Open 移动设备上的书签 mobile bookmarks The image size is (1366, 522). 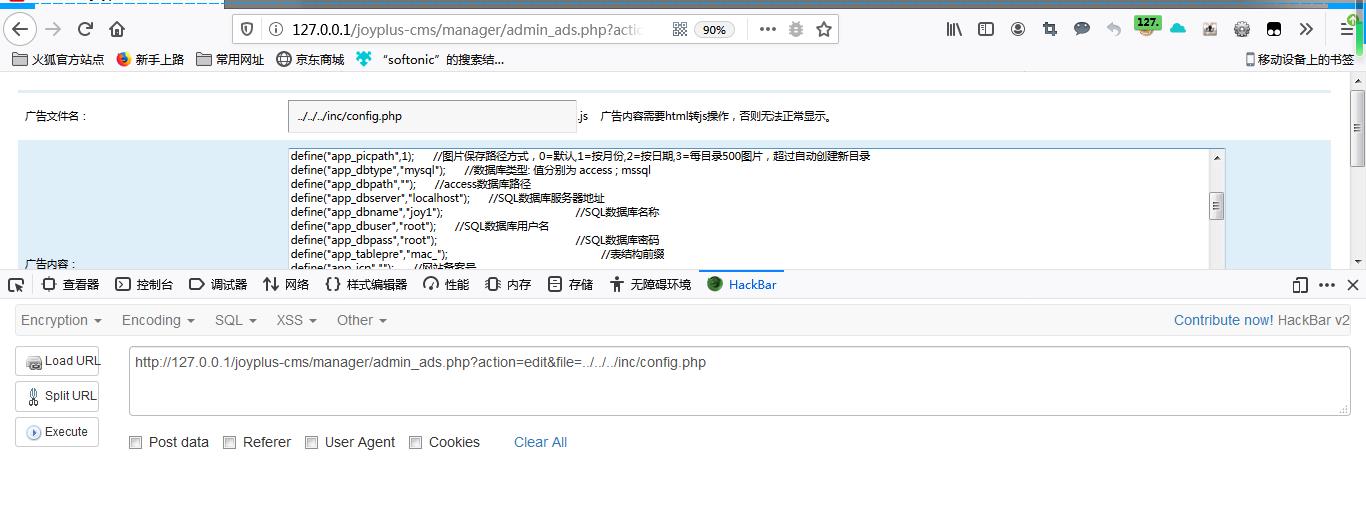pos(1299,60)
